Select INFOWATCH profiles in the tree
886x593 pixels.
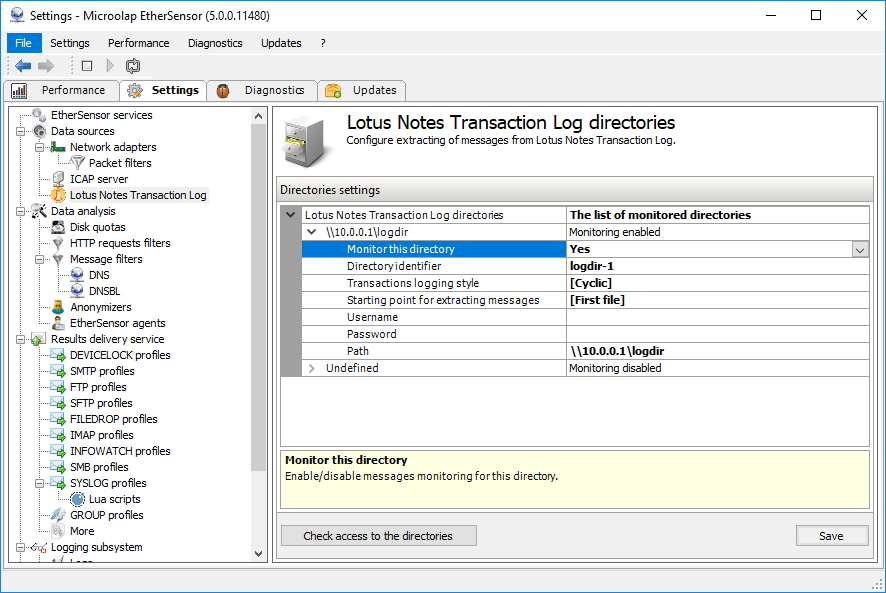click(120, 451)
